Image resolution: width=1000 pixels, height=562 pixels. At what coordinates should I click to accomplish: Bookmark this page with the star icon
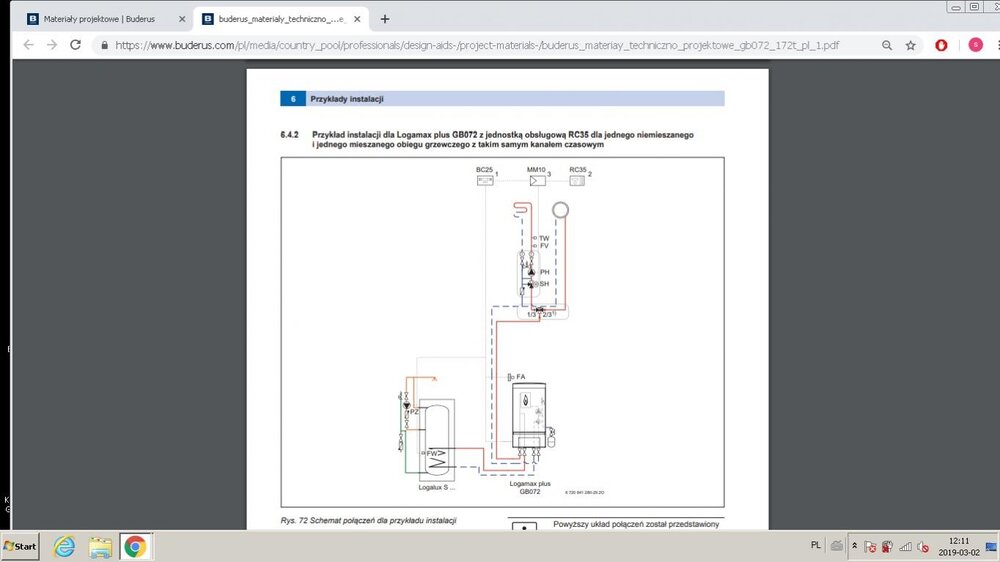tap(911, 45)
